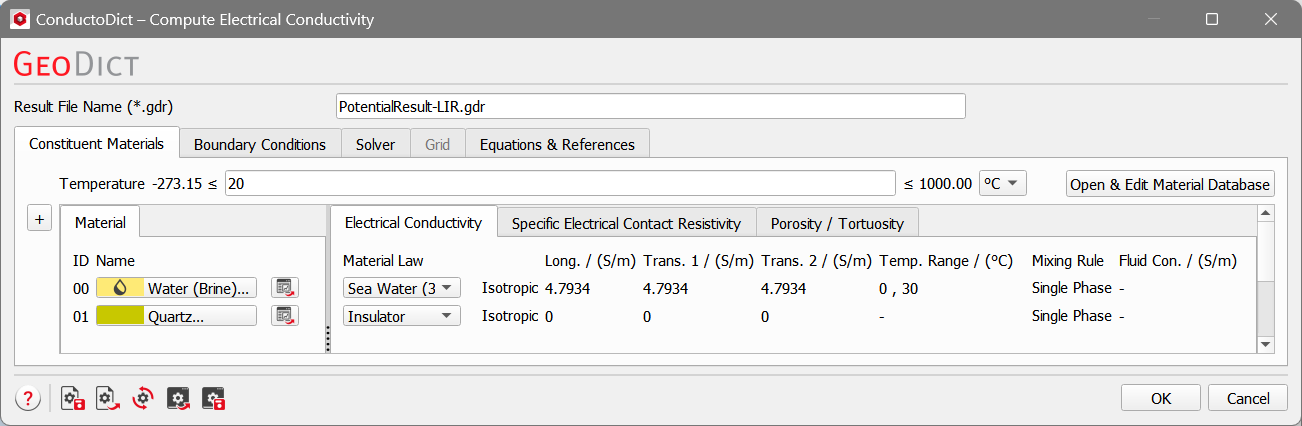Click scrollbar up arrow in materials panel
Screen dimensions: 1302x426
(x=1265, y=213)
